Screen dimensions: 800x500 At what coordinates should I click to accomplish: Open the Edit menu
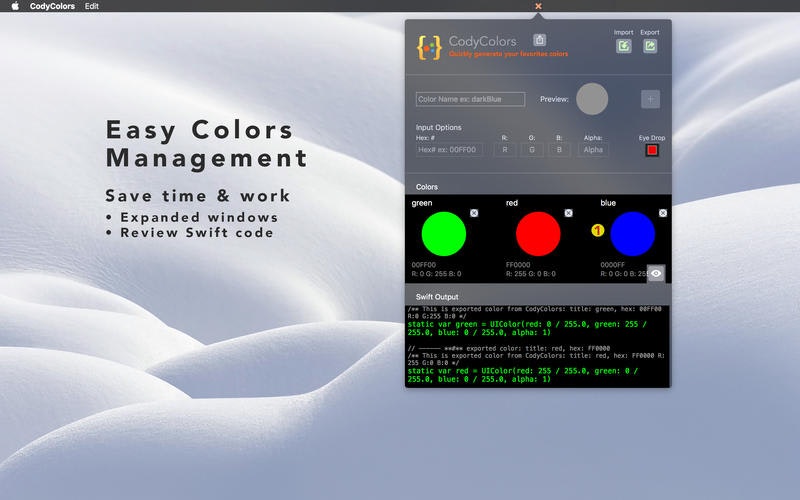[92, 6]
